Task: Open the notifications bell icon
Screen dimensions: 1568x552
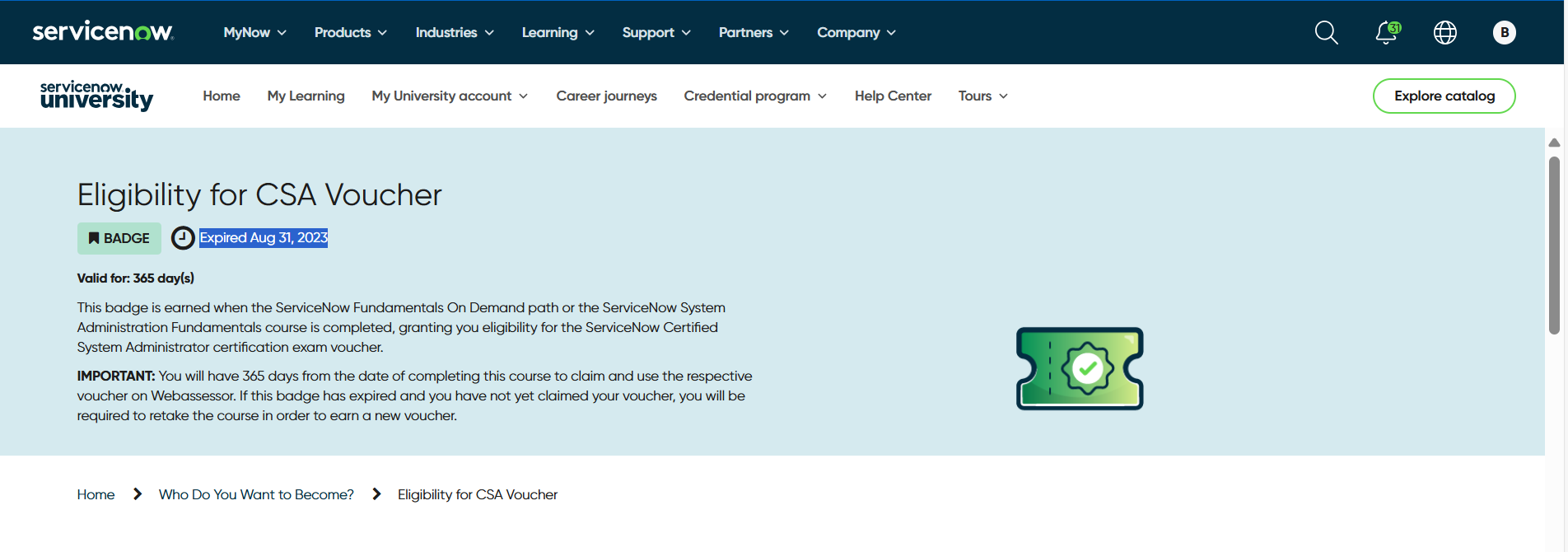Action: pos(1388,32)
